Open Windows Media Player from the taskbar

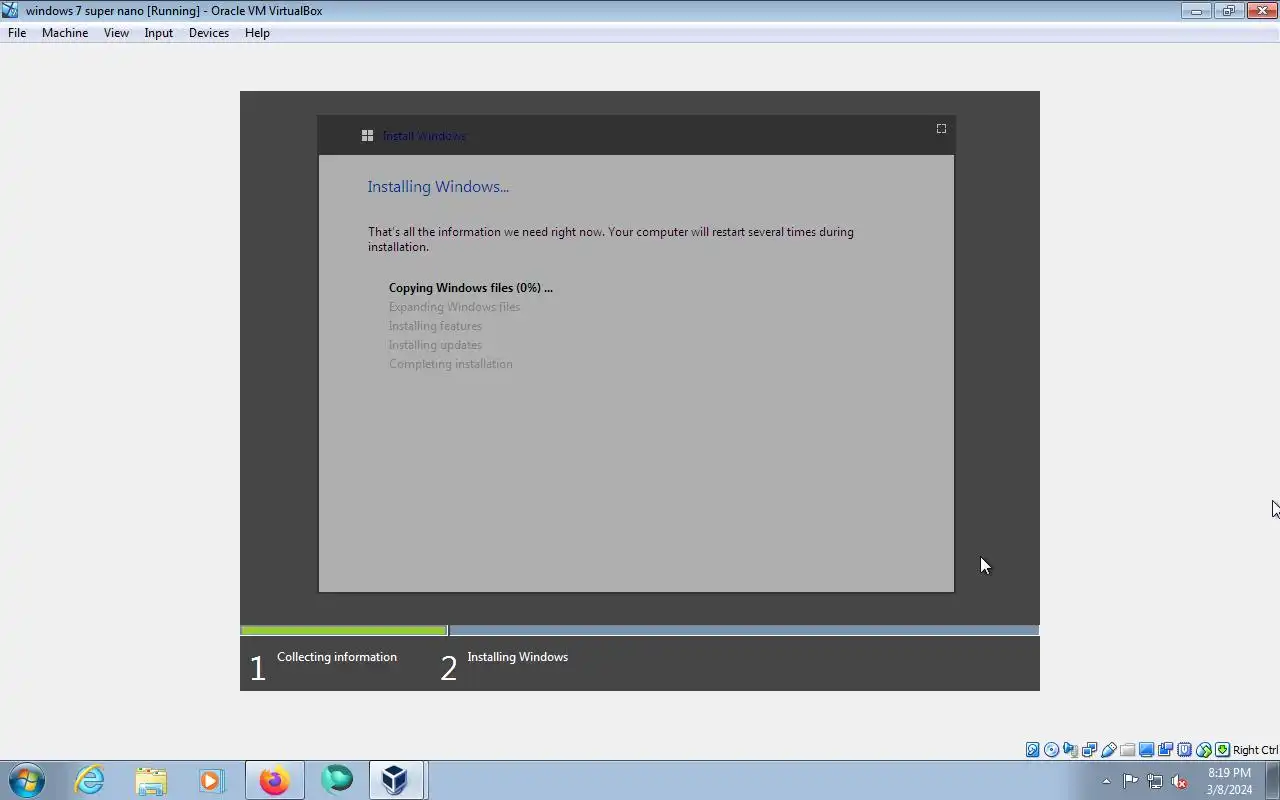(212, 780)
